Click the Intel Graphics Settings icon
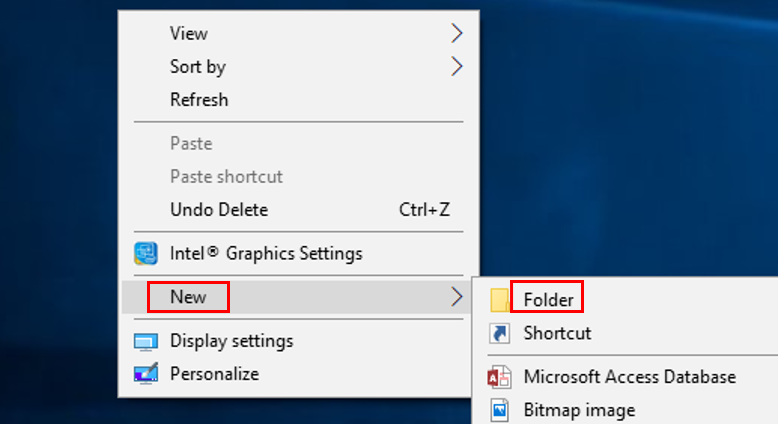Image resolution: width=778 pixels, height=424 pixels. 146,253
